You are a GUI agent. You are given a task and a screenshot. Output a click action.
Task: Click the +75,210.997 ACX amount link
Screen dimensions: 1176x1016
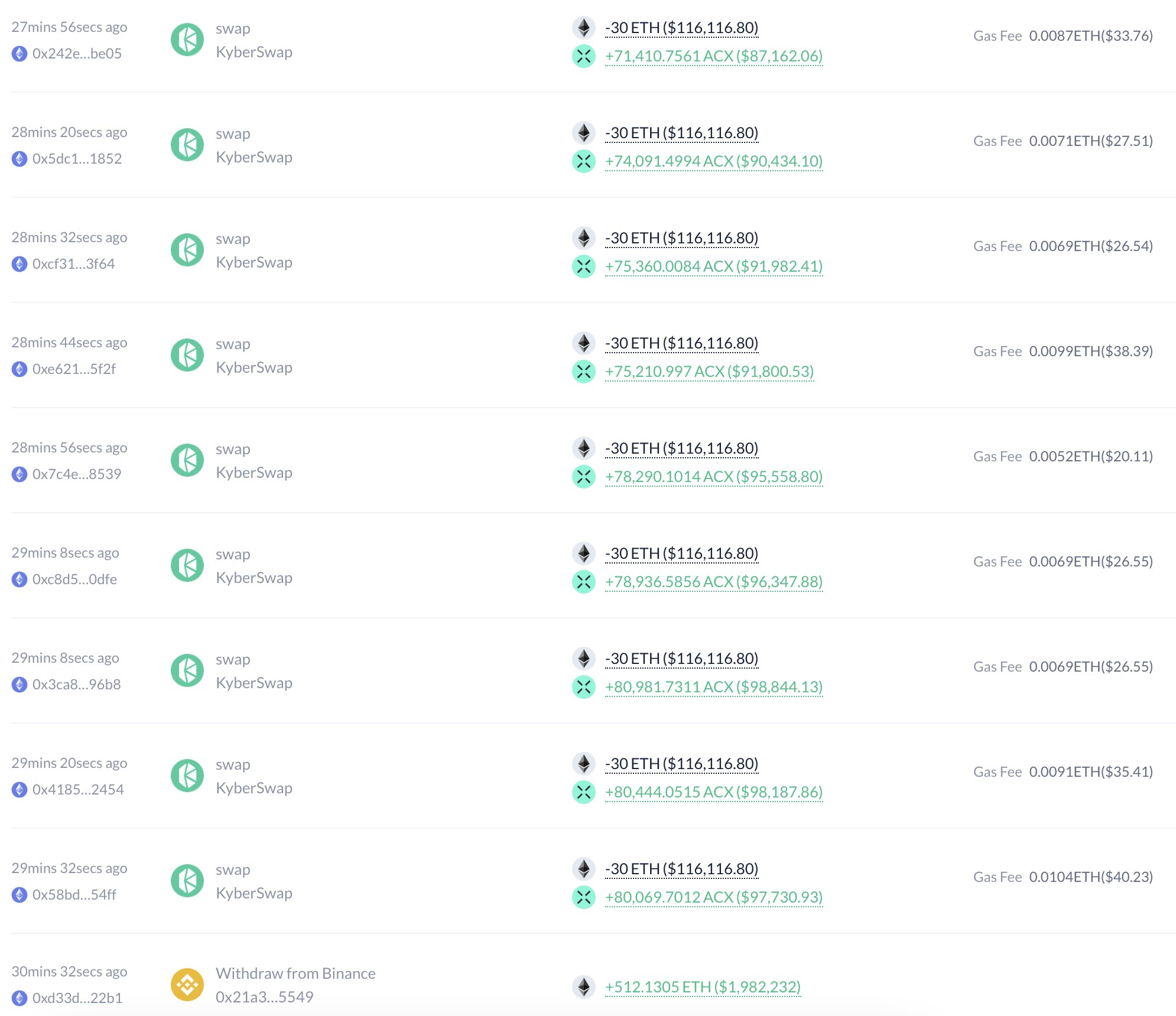coord(709,372)
